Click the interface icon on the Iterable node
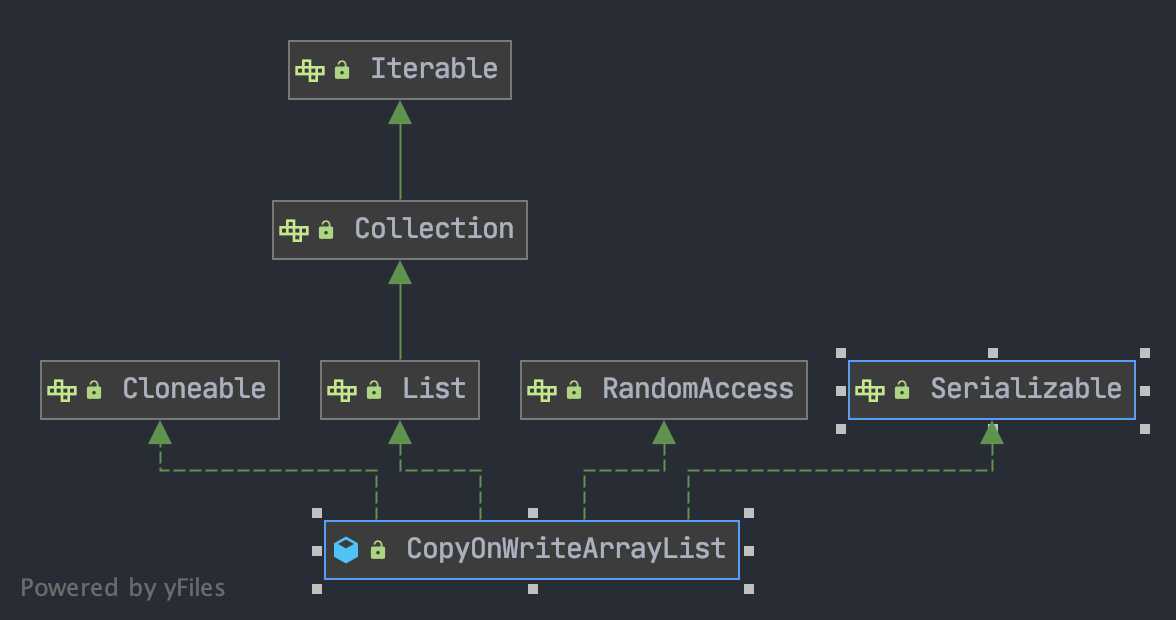 tap(310, 70)
